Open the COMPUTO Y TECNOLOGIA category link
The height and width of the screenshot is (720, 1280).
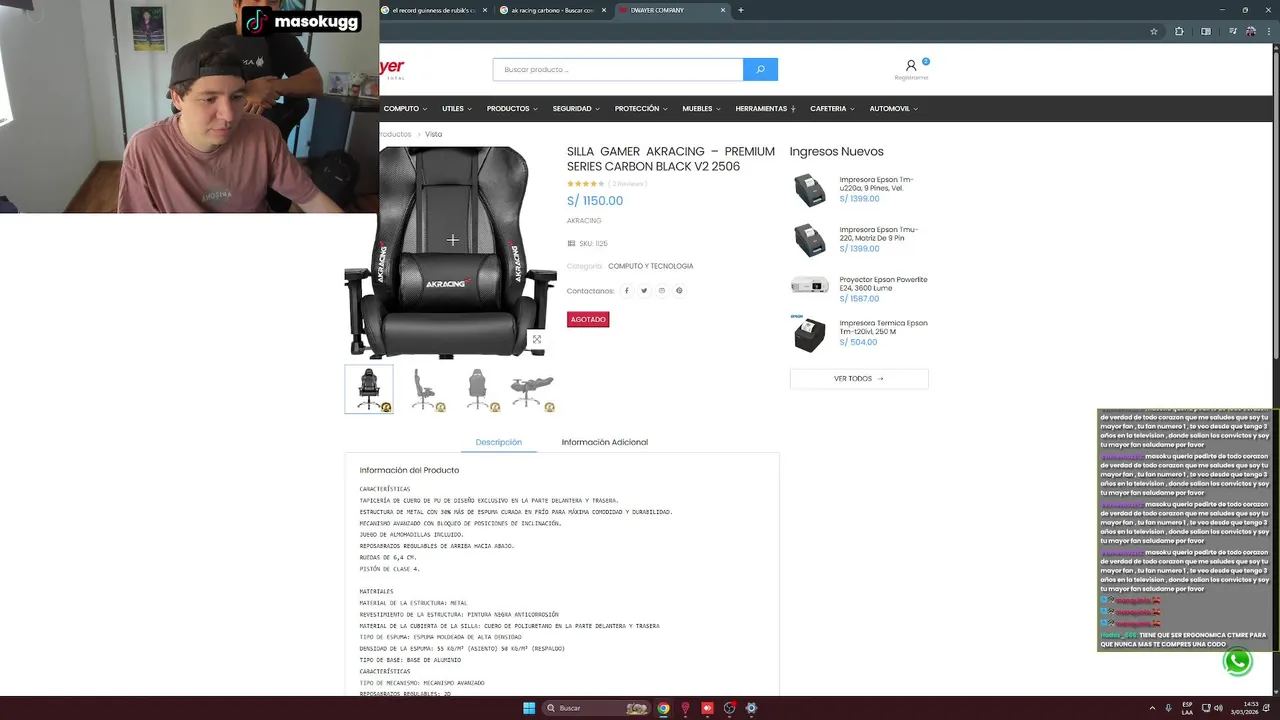[650, 266]
